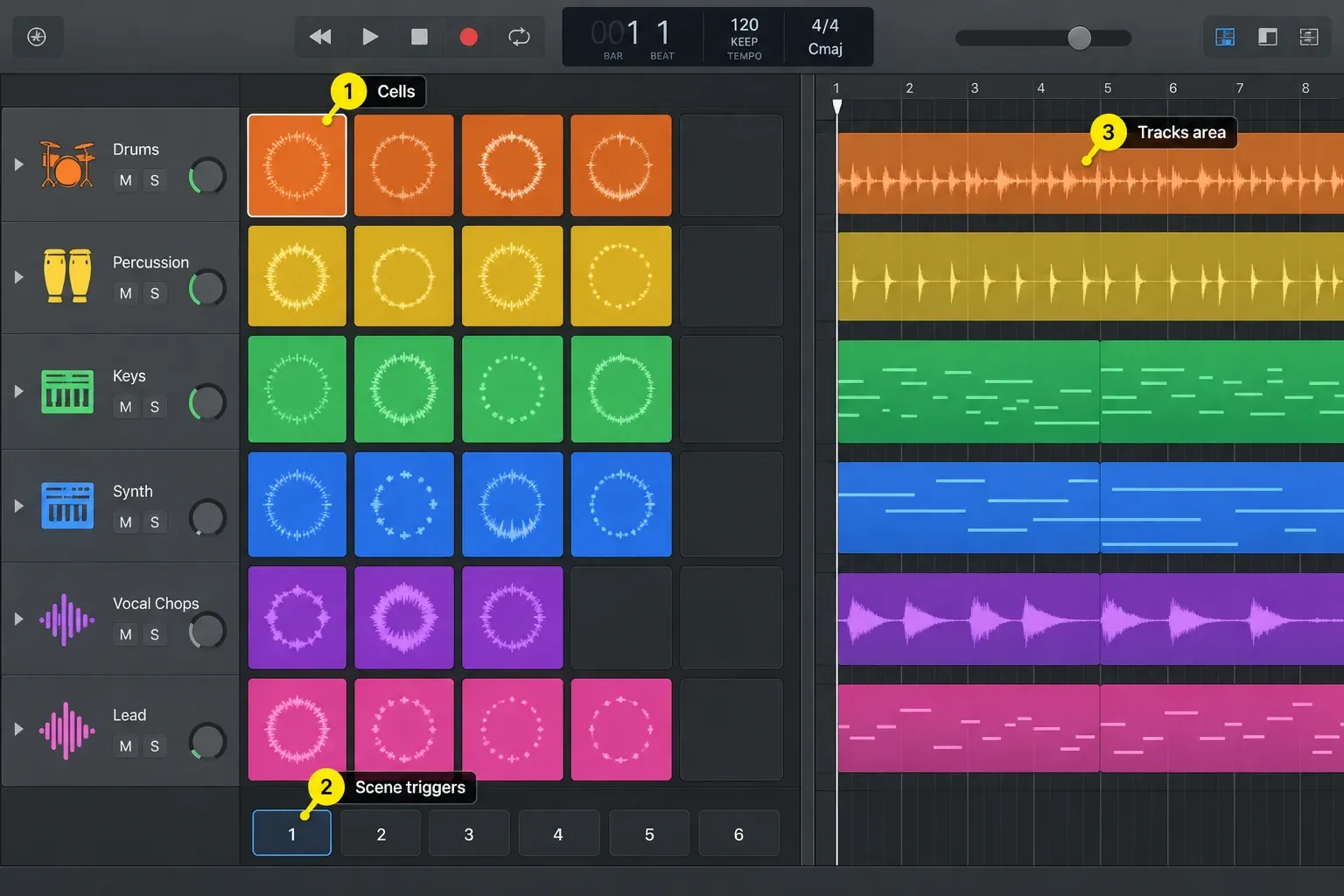
Task: Click the zoom slider handle in top toolbar
Action: tap(1080, 38)
